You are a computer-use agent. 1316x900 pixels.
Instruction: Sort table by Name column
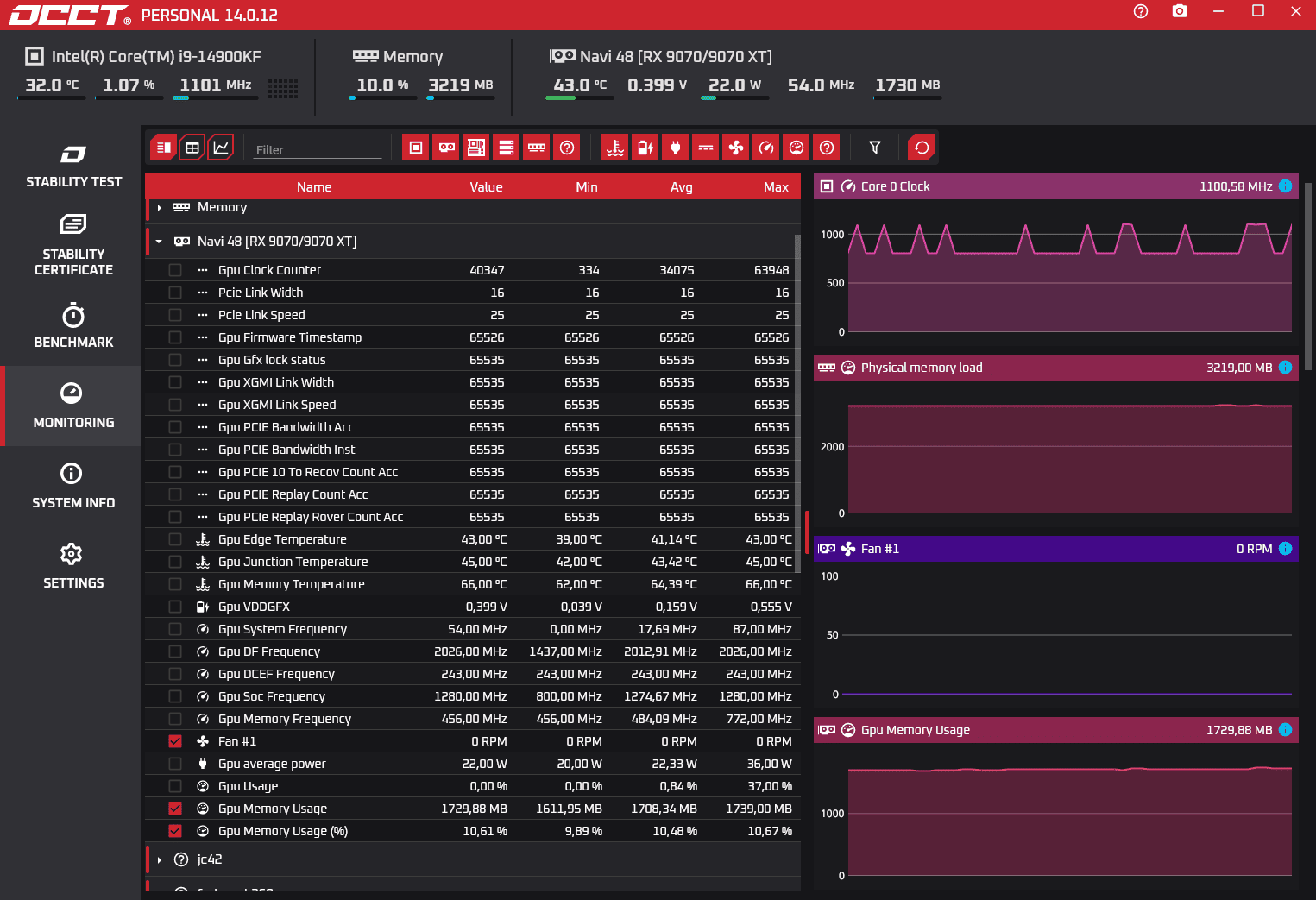click(x=314, y=186)
